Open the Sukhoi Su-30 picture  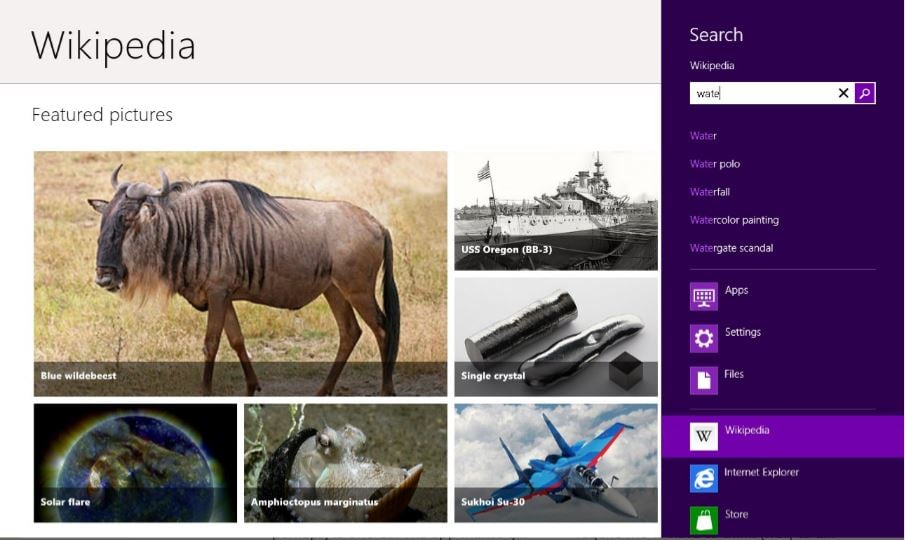click(556, 463)
